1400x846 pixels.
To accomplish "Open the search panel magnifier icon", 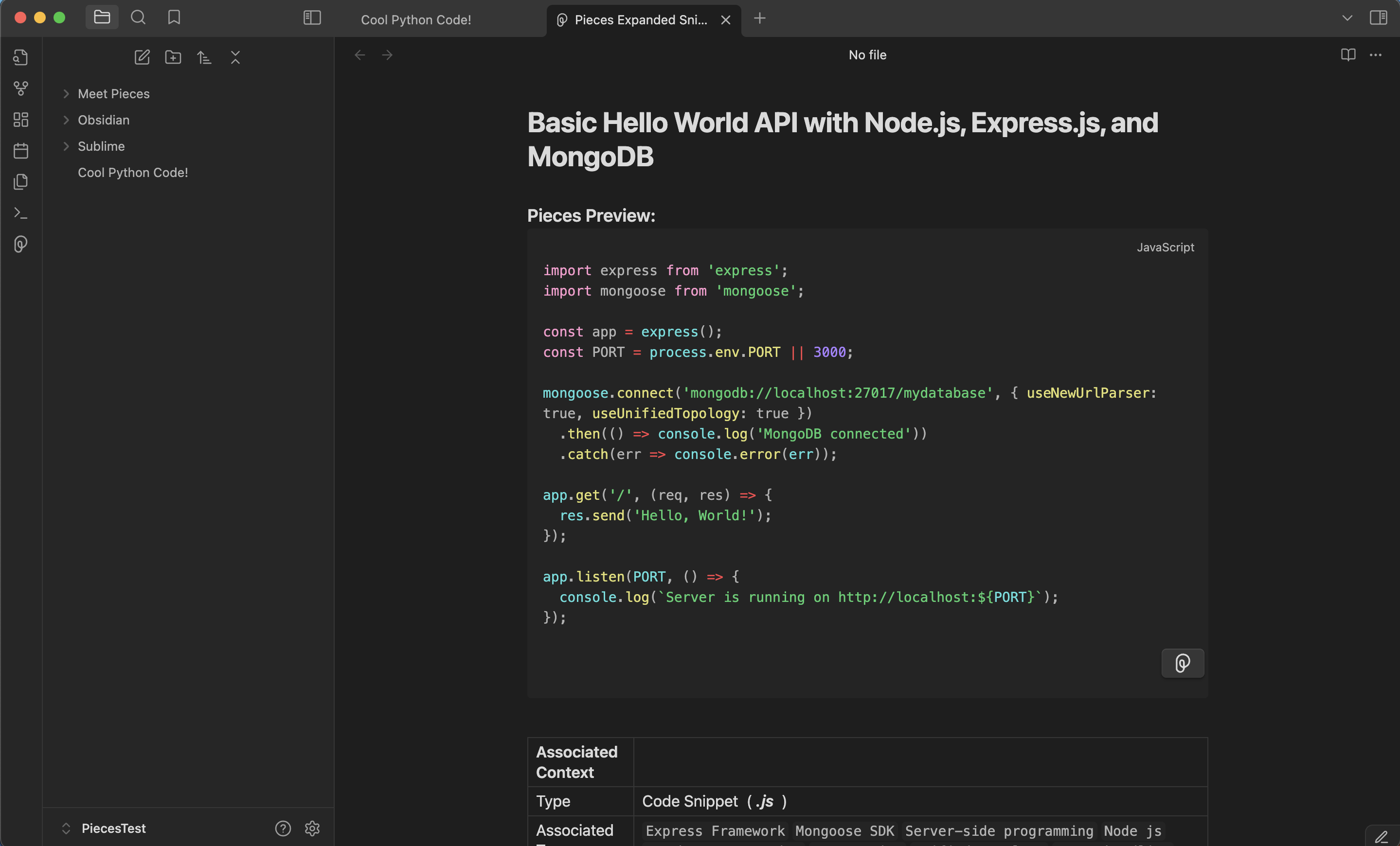I will pyautogui.click(x=138, y=17).
